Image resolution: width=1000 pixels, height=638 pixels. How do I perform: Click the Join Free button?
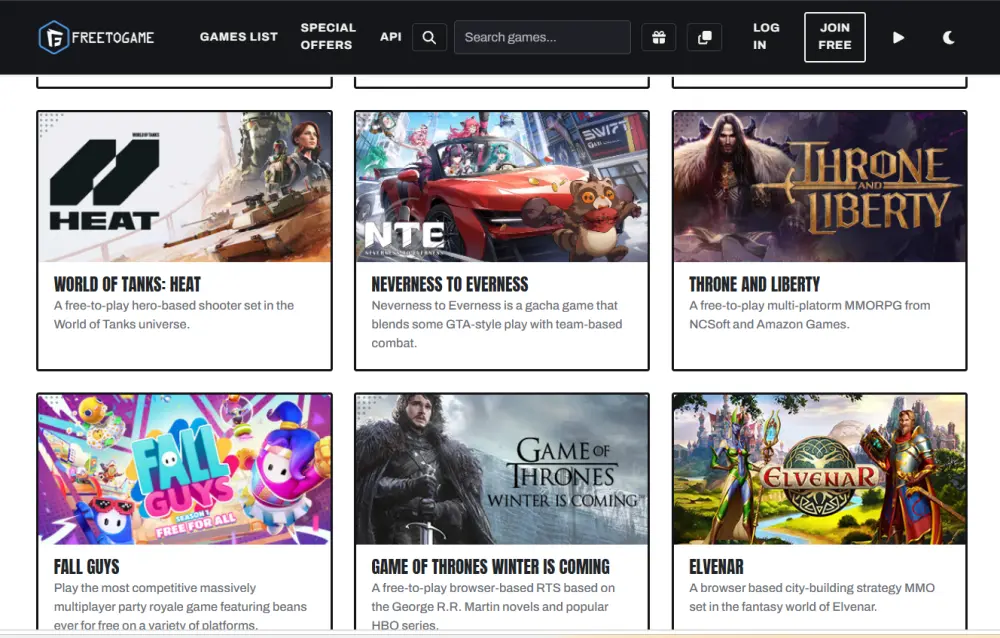coord(835,37)
